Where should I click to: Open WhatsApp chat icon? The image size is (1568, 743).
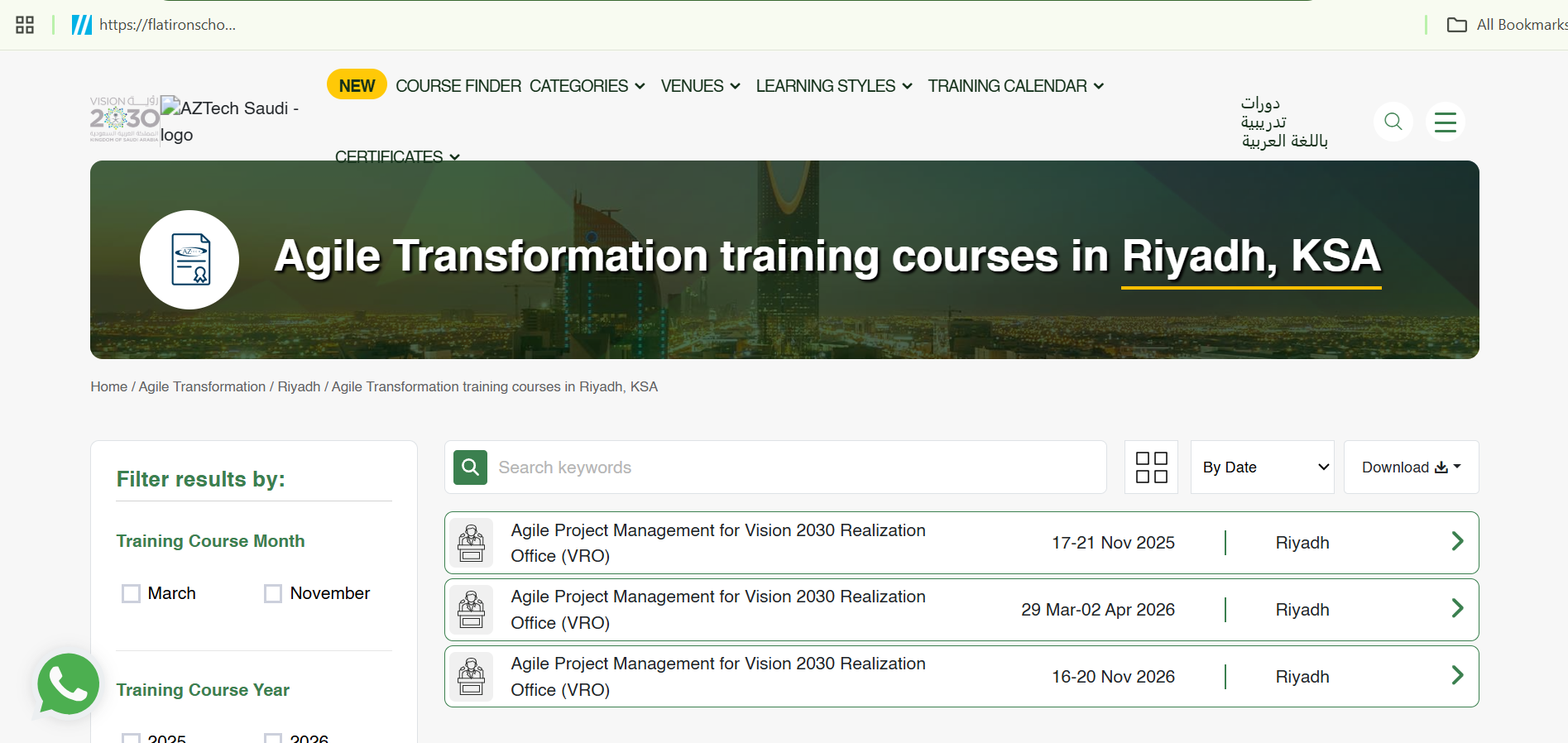[x=68, y=684]
